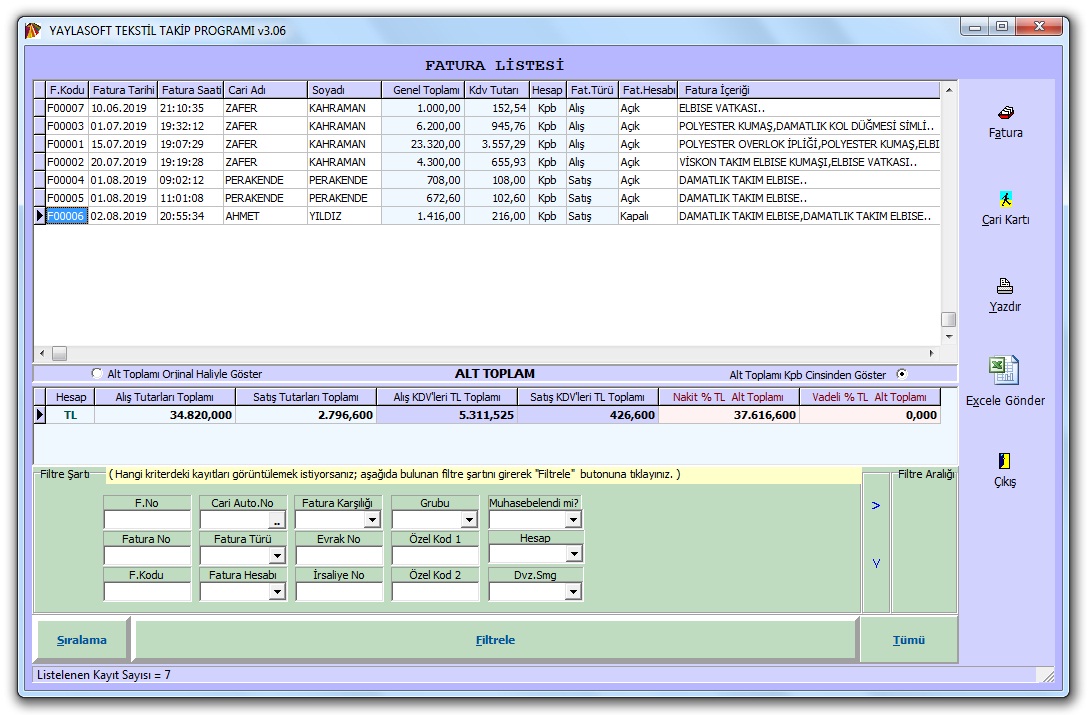1091x715 pixels.
Task: Click the '09:02:12' invoice time cell
Action: click(x=191, y=180)
